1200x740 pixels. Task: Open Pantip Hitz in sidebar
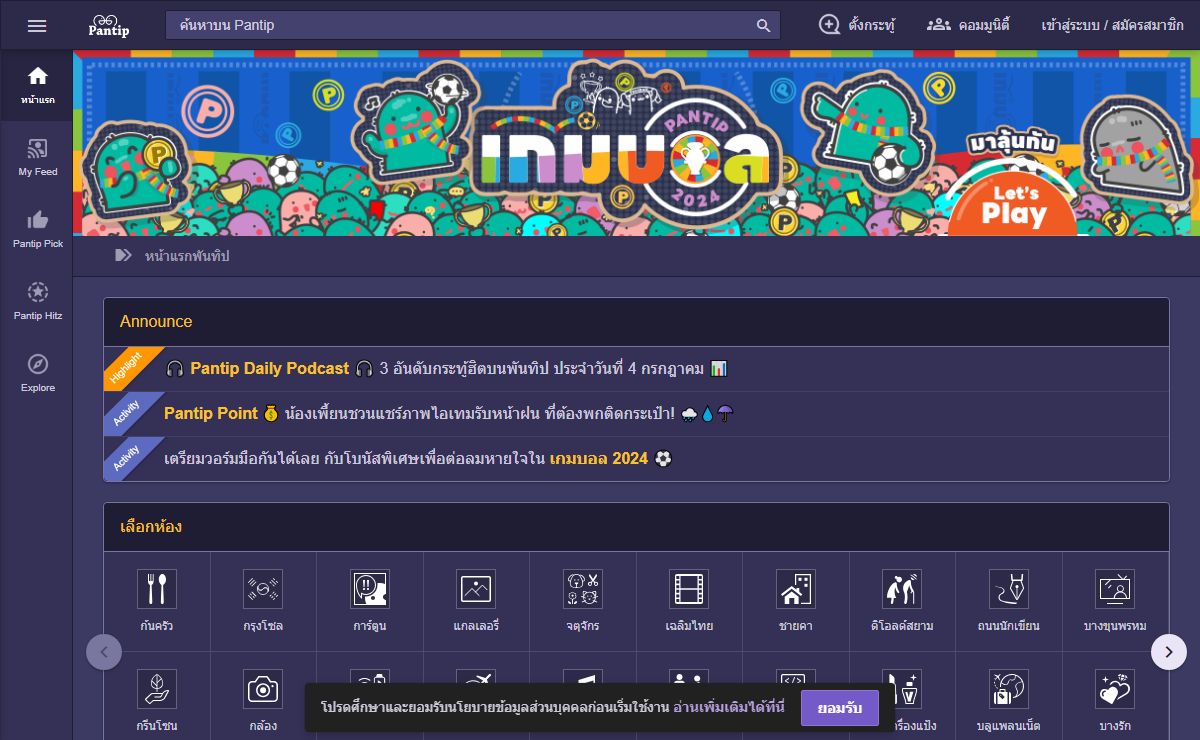pos(37,302)
